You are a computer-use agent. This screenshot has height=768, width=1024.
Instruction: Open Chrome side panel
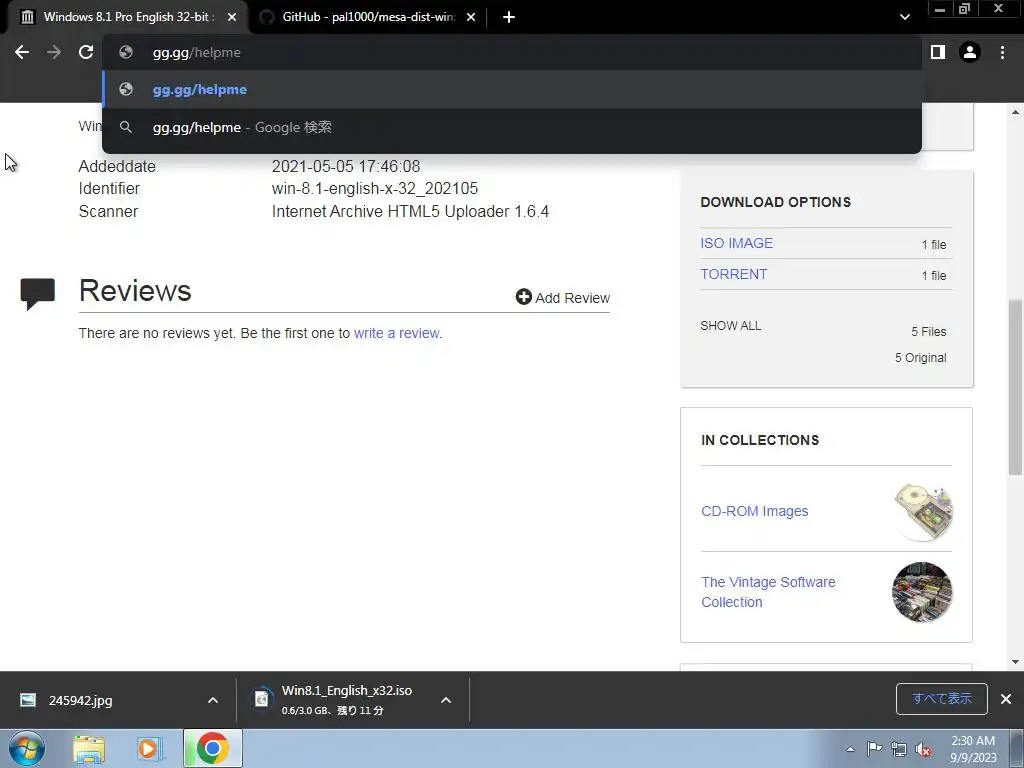[938, 52]
